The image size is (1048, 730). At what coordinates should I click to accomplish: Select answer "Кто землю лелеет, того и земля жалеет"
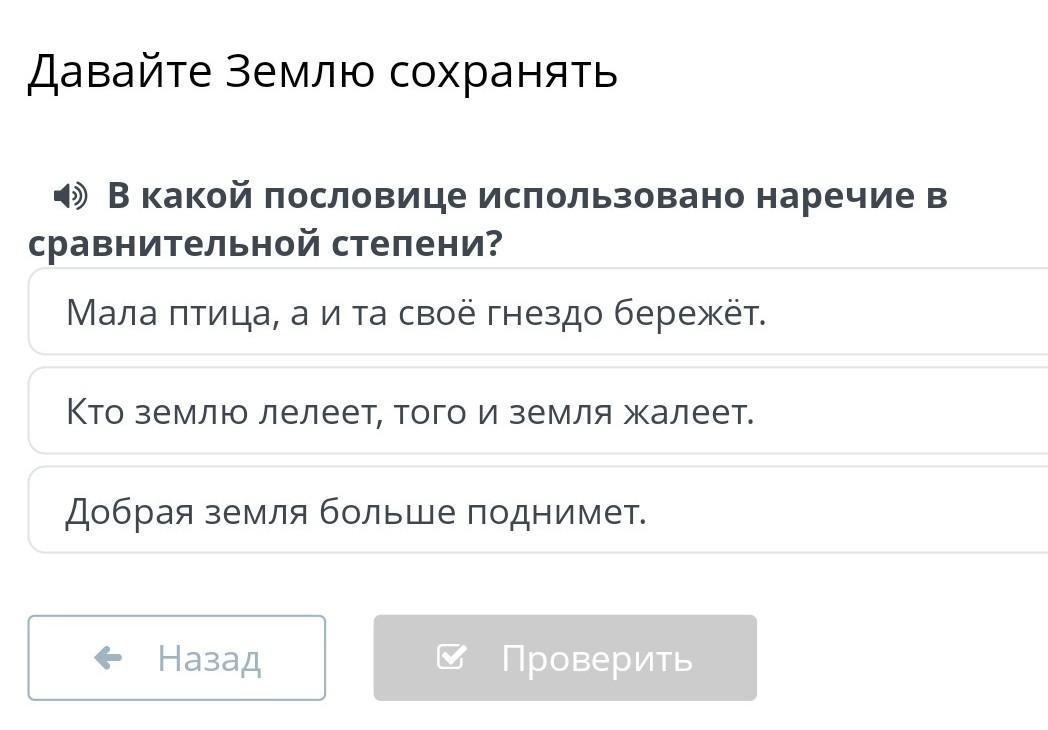(538, 411)
